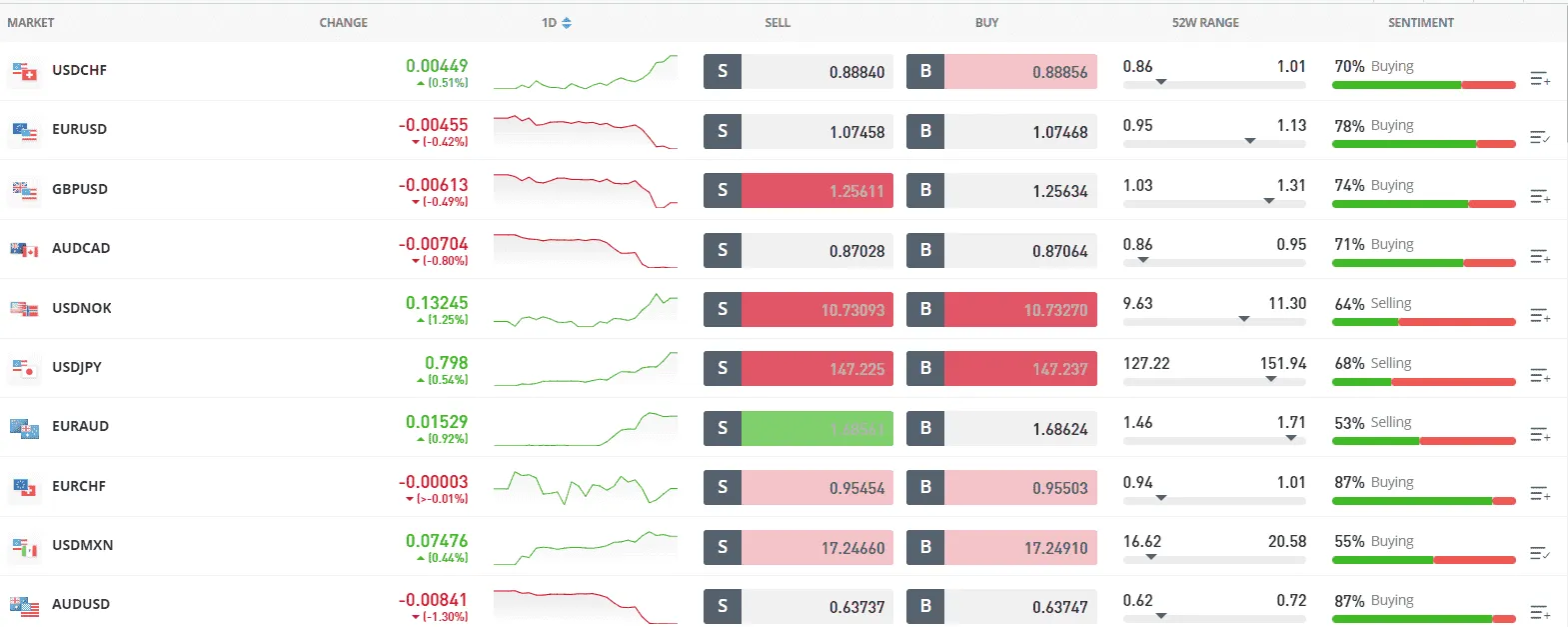Viewport: 1568px width, 627px height.
Task: Add EURCHF to watchlist
Action: [x=1540, y=494]
